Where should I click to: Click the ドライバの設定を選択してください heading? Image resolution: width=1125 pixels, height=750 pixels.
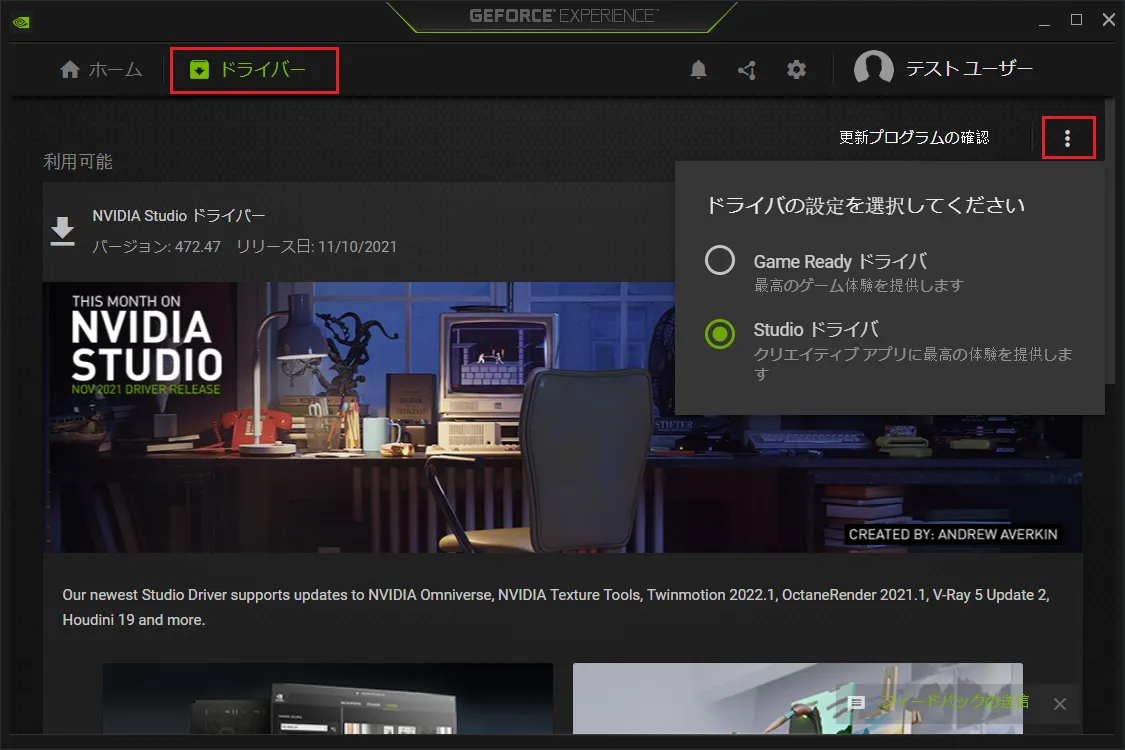tap(865, 205)
